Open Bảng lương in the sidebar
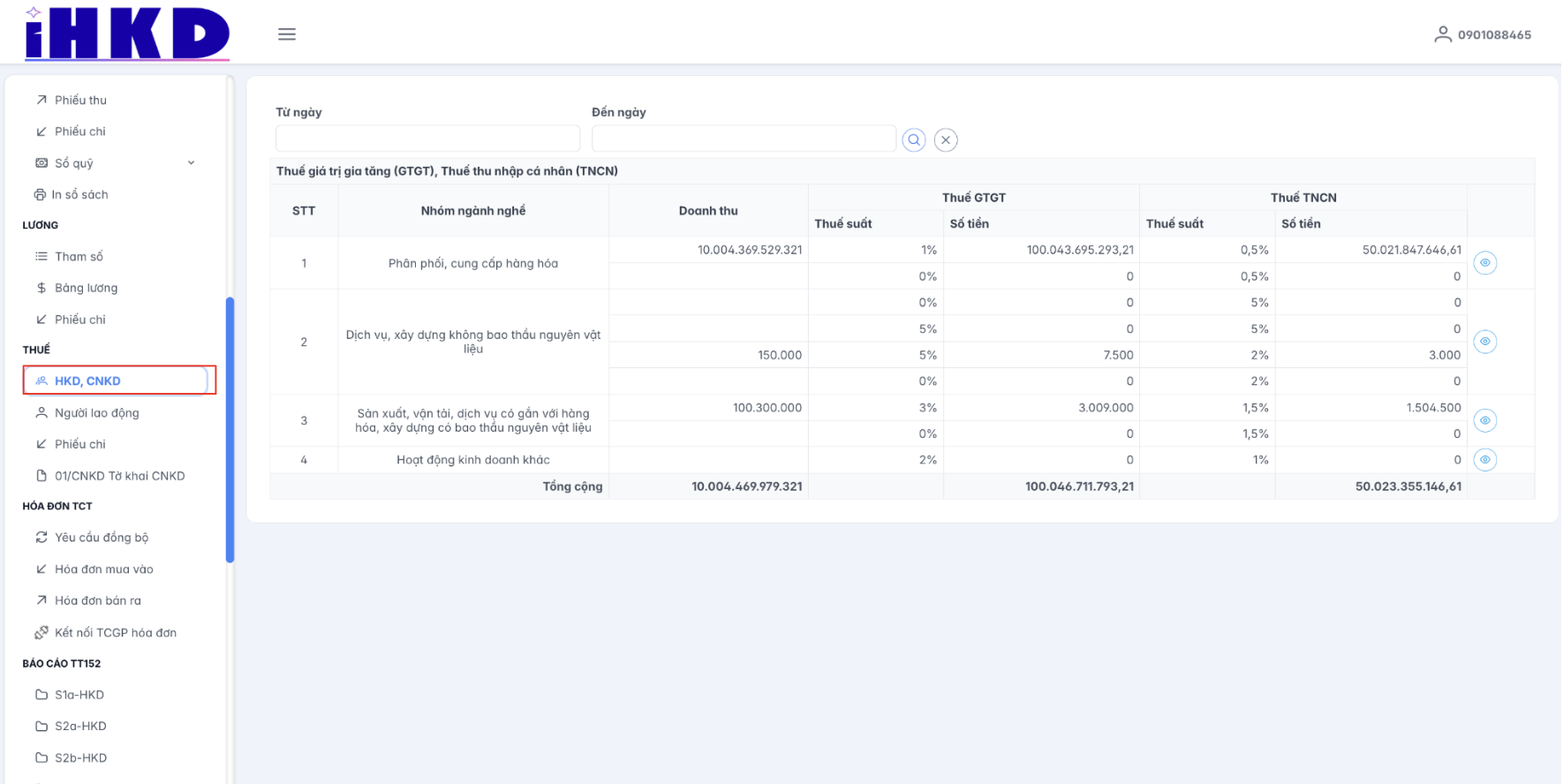 (x=86, y=288)
